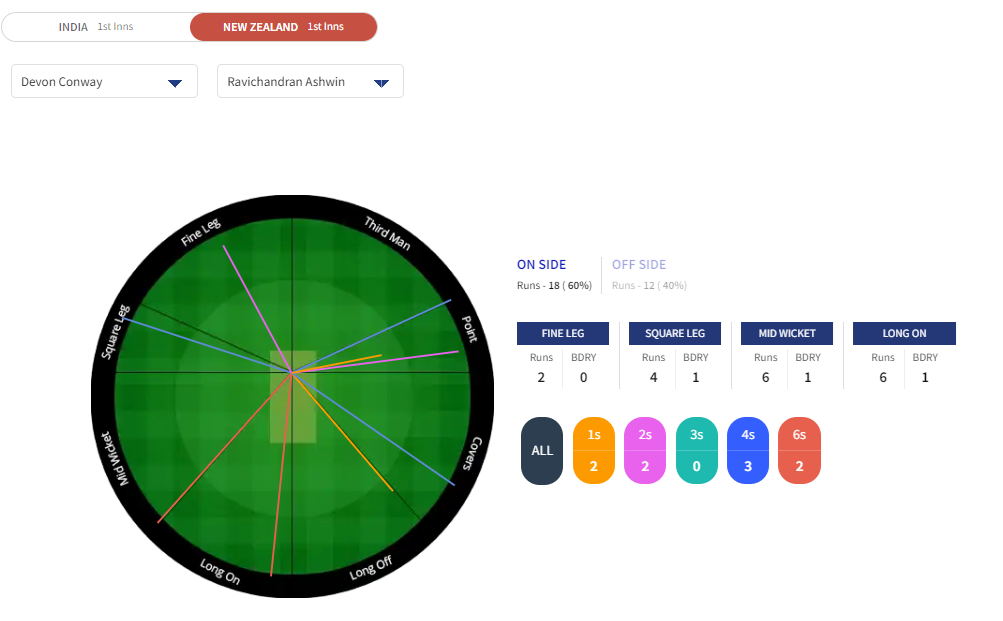
Task: Click the FINE LEG zone header
Action: point(562,333)
